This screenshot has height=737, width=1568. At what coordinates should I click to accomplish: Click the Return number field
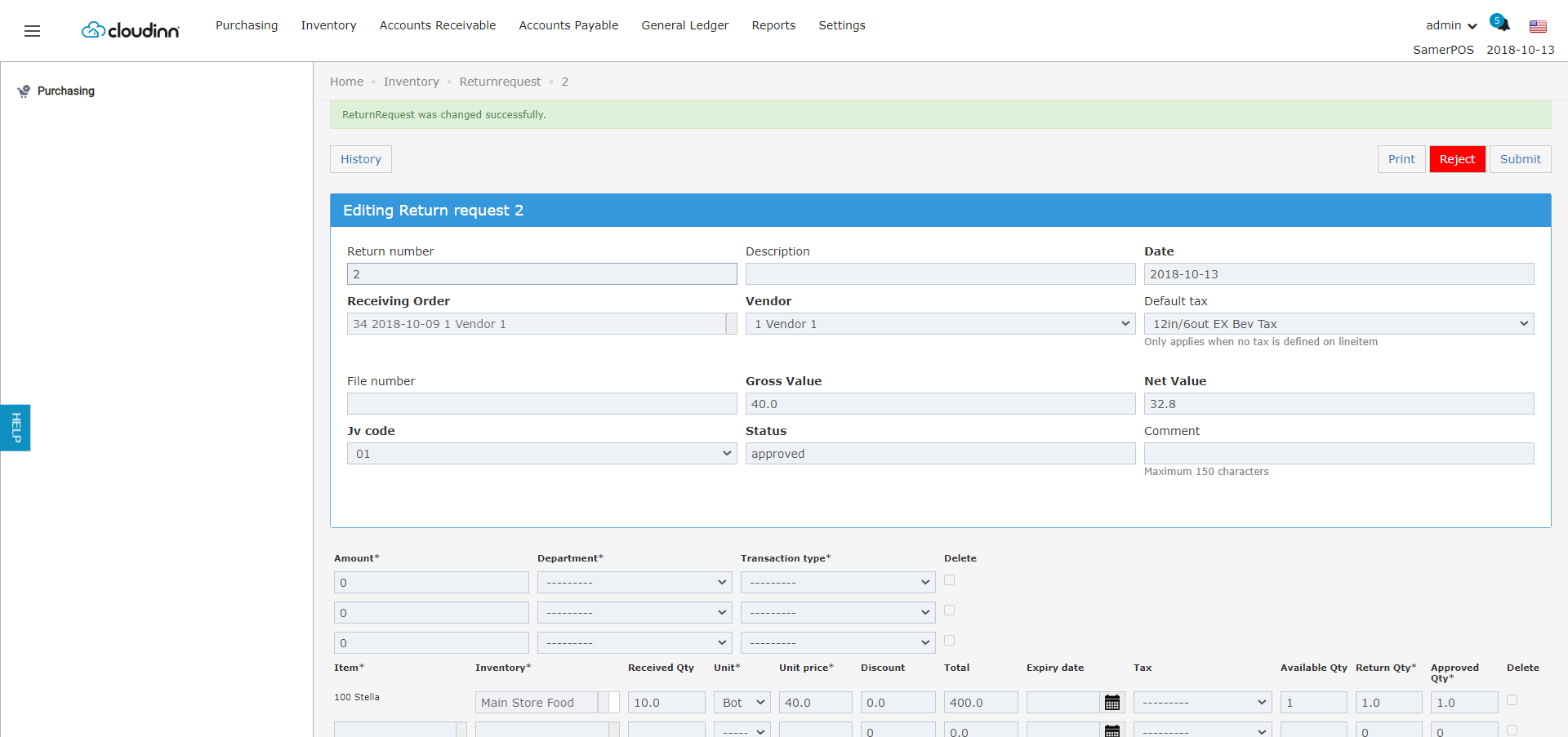pyautogui.click(x=541, y=274)
